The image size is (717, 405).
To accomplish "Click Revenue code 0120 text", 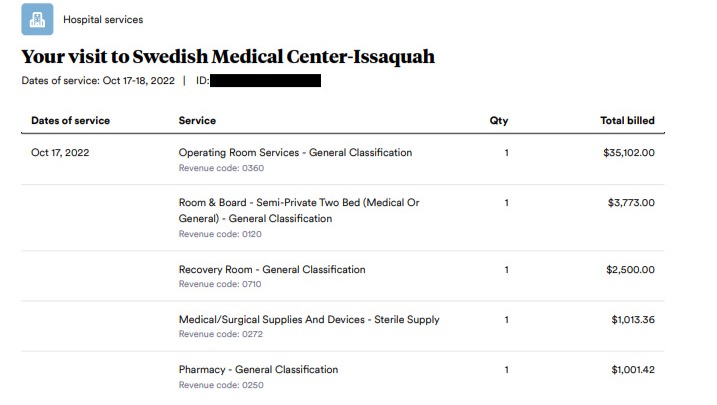I will tap(220, 234).
